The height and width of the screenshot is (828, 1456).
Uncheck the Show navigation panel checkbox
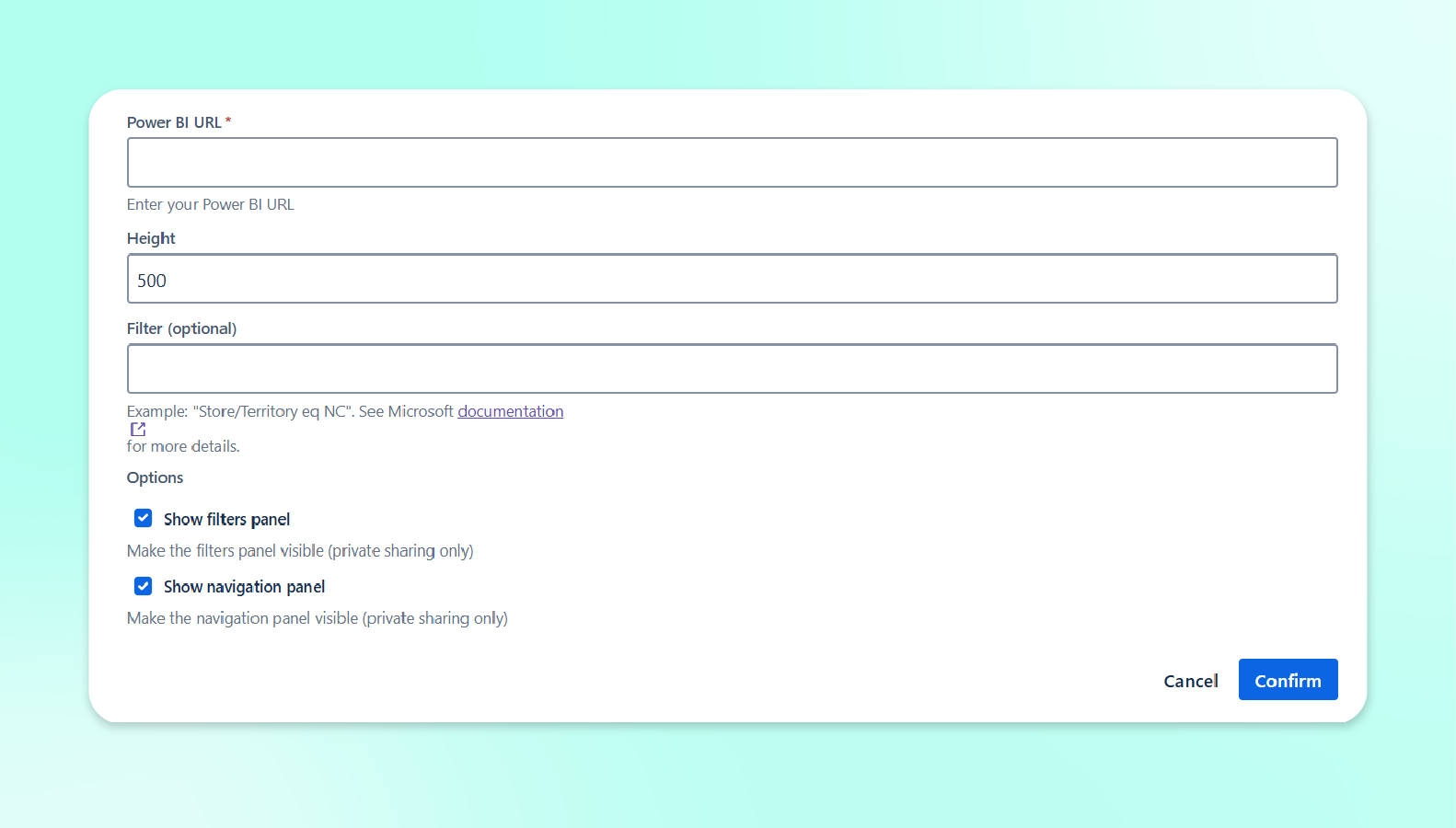pos(144,586)
